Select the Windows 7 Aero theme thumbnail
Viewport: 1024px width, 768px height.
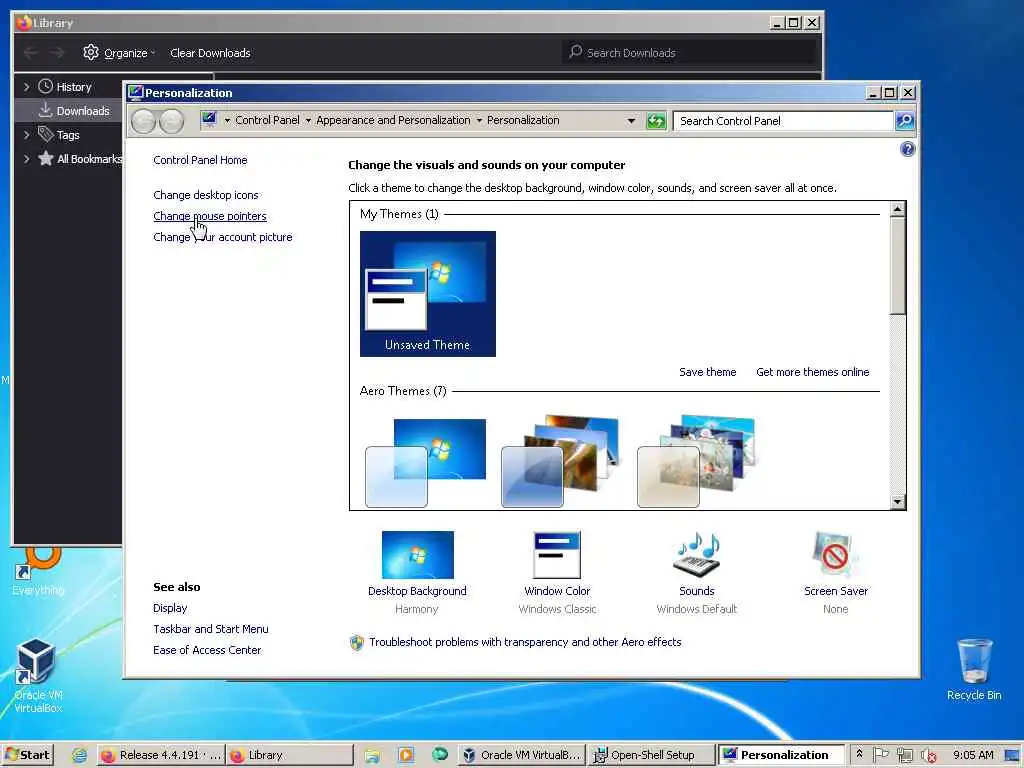pos(426,463)
